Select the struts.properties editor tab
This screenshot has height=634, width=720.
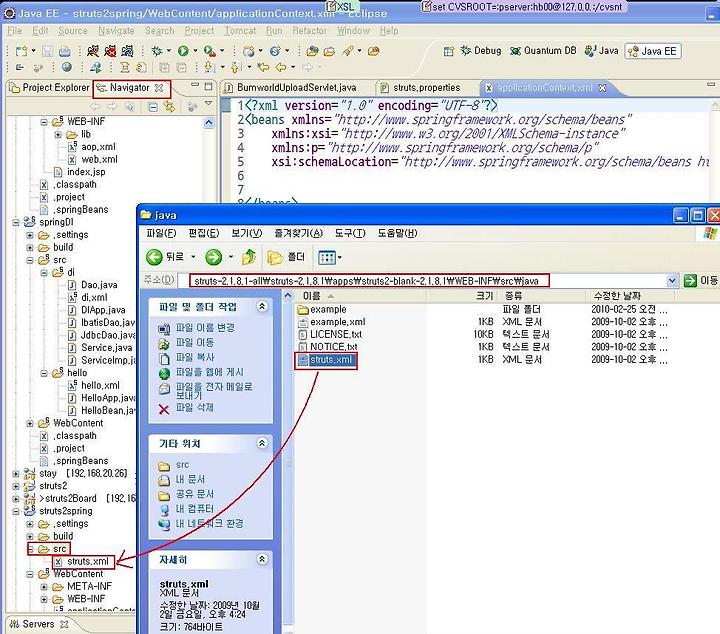[x=421, y=88]
